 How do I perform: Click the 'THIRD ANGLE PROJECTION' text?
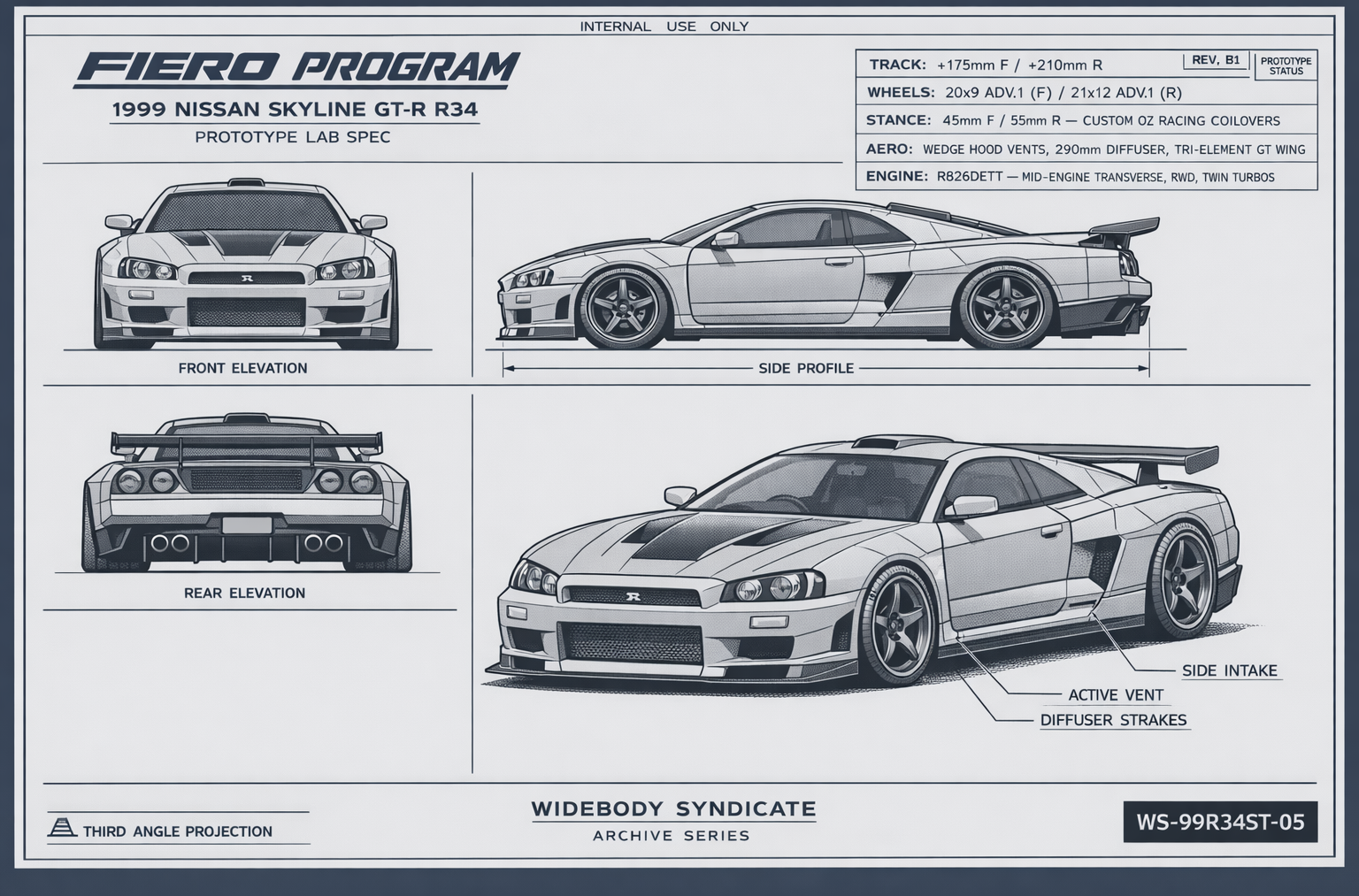(178, 831)
